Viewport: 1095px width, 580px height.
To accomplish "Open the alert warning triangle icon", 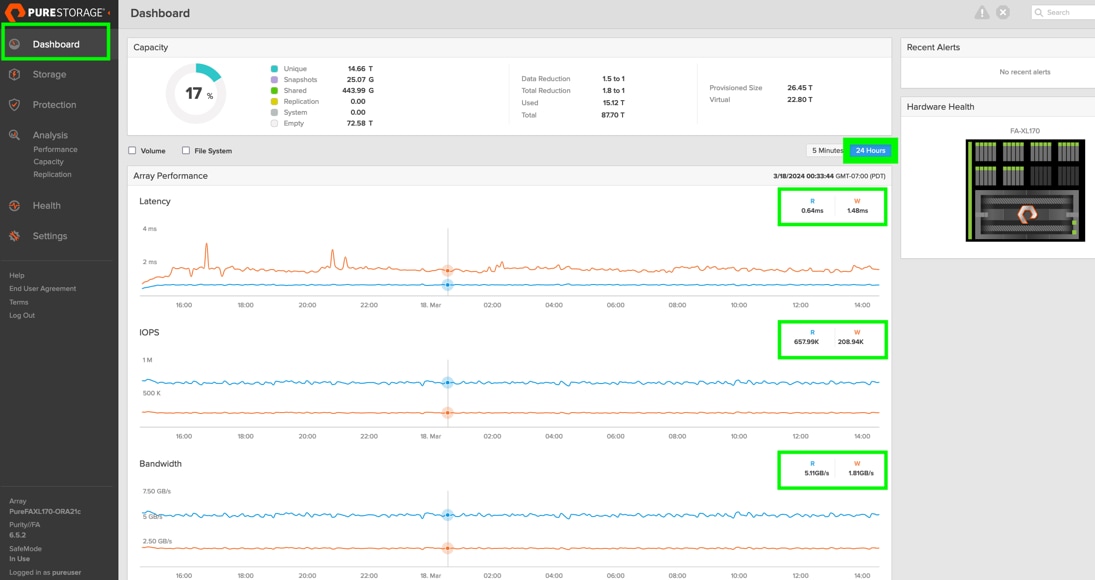I will click(x=982, y=13).
